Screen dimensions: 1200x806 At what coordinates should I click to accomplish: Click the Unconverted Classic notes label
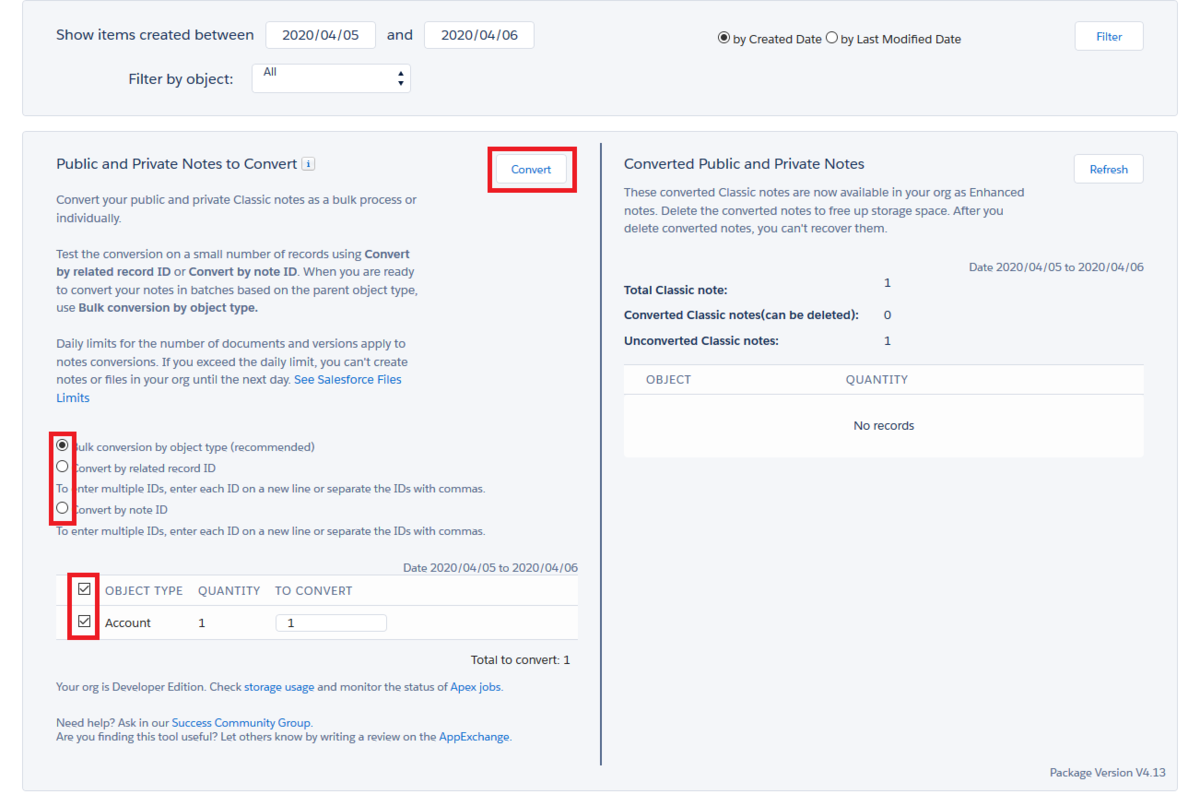(x=701, y=341)
